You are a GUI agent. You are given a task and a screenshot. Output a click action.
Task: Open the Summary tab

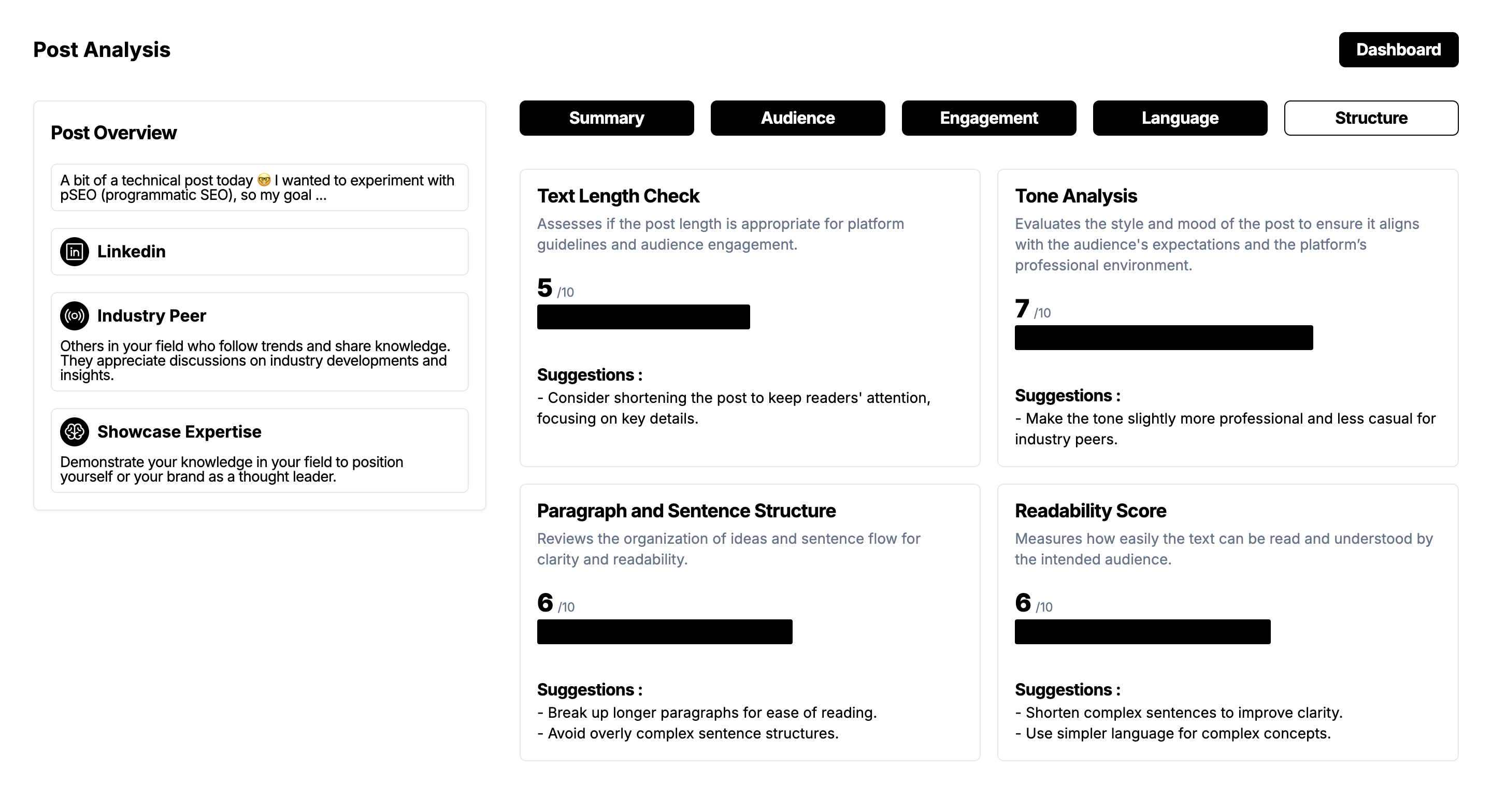click(607, 118)
